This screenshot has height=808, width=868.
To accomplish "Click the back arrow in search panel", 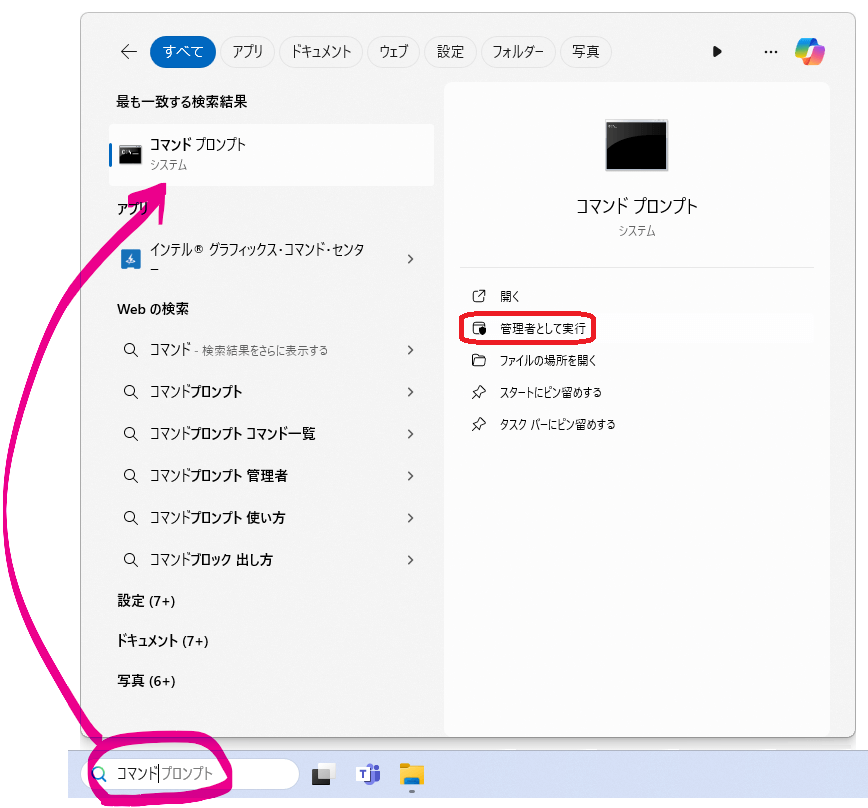I will coord(128,52).
